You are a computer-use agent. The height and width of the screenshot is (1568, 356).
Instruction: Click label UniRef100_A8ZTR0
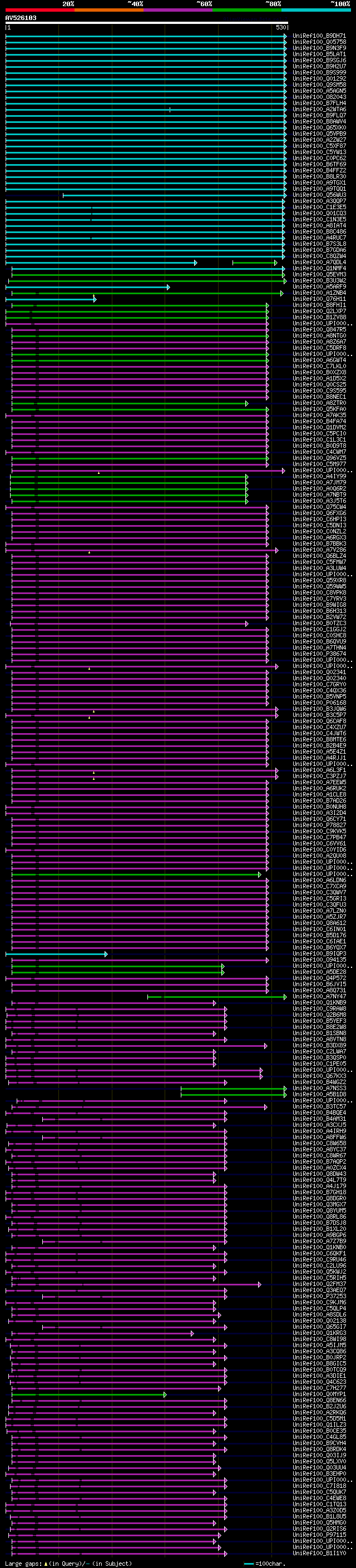coord(319,403)
